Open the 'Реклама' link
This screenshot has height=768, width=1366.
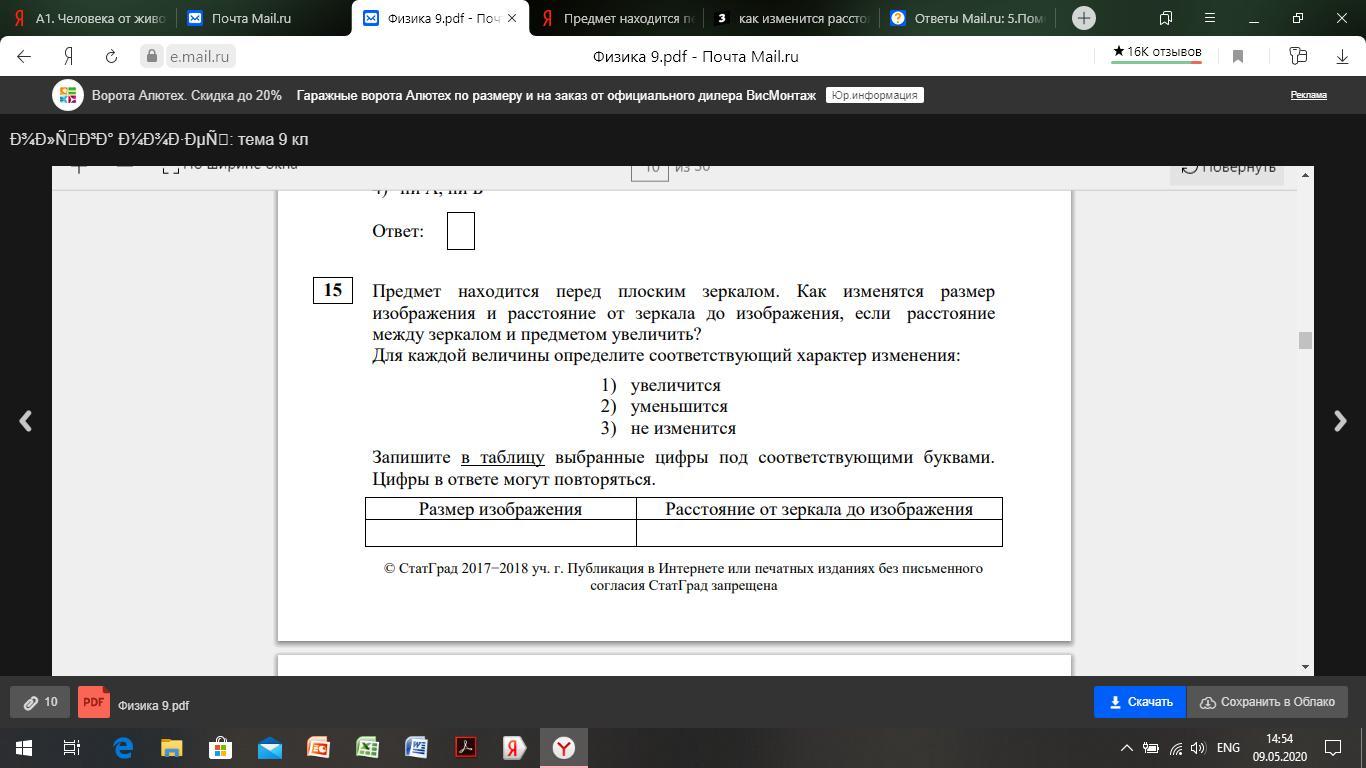[x=1308, y=95]
